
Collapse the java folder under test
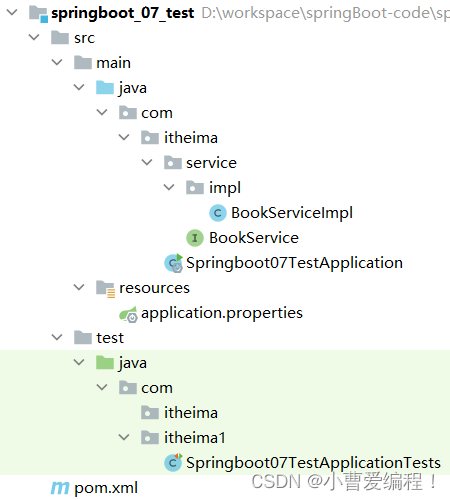79,362
